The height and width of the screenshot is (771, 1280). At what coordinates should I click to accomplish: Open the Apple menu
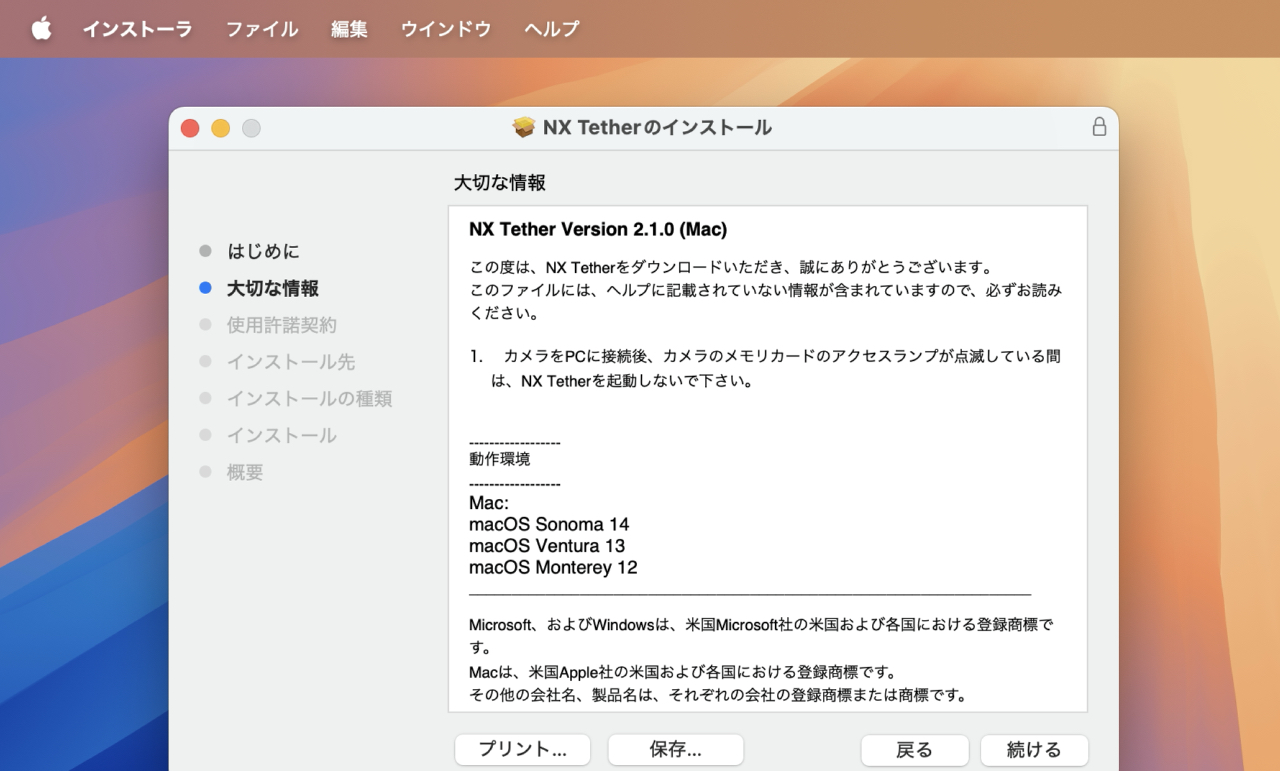coord(41,29)
